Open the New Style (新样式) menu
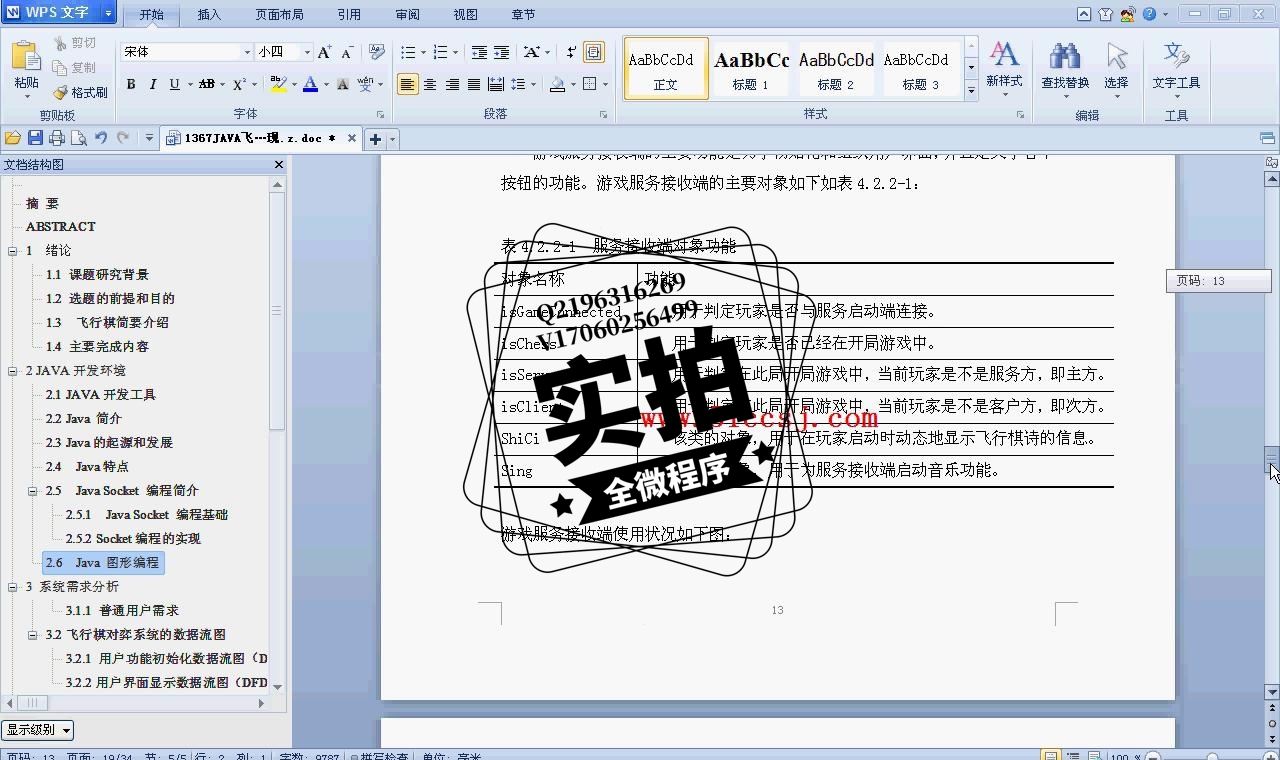The height and width of the screenshot is (760, 1280). tap(1004, 68)
